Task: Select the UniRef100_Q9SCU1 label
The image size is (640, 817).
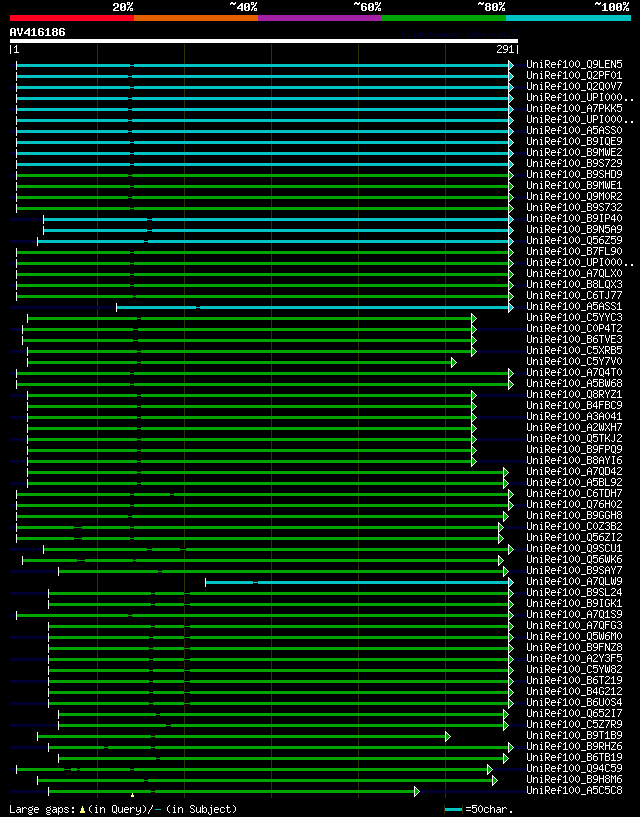Action: point(574,549)
